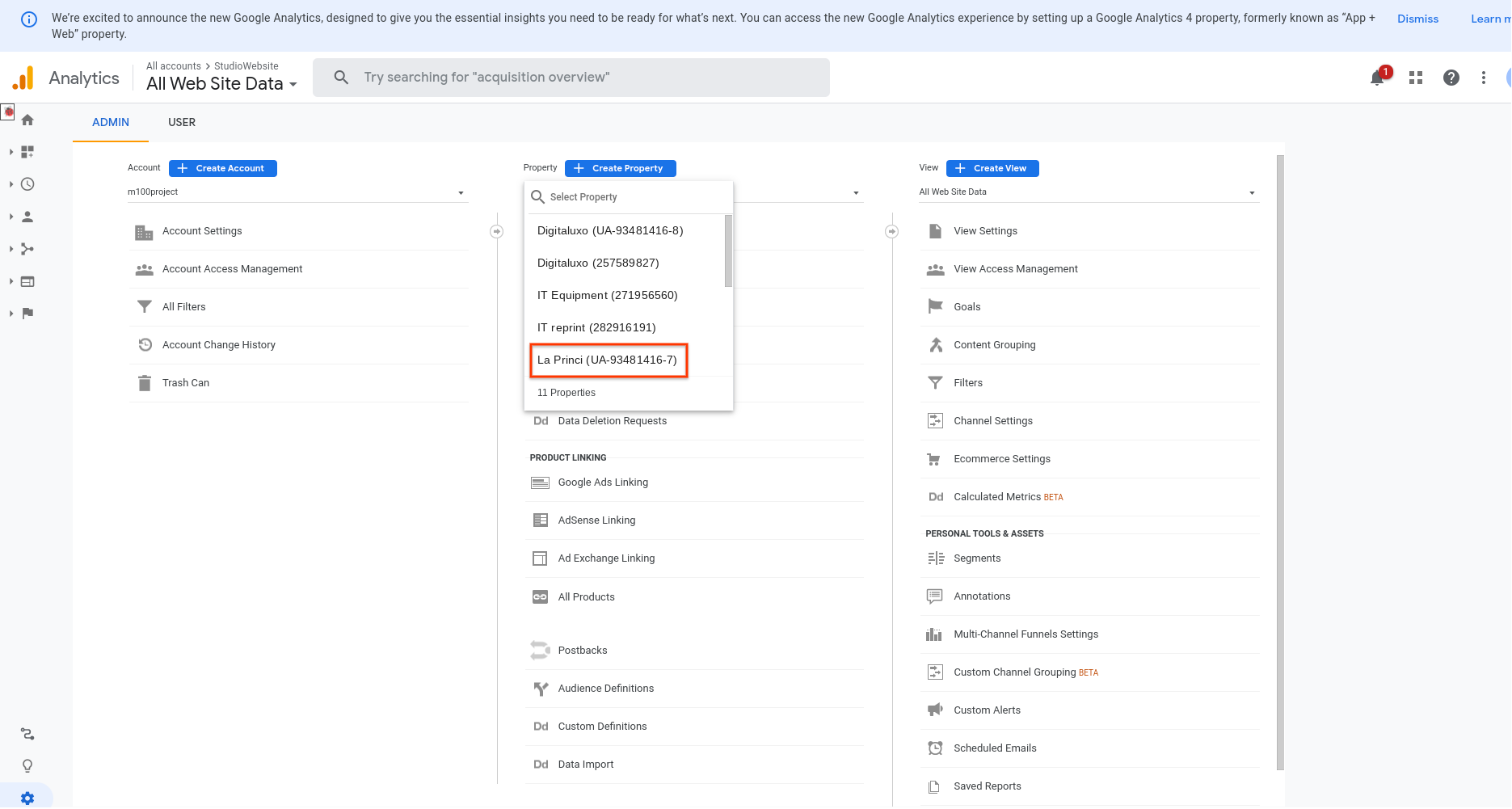Open Realtime clock icon in sidebar
Viewport: 1512px width, 809px height.
[x=27, y=184]
